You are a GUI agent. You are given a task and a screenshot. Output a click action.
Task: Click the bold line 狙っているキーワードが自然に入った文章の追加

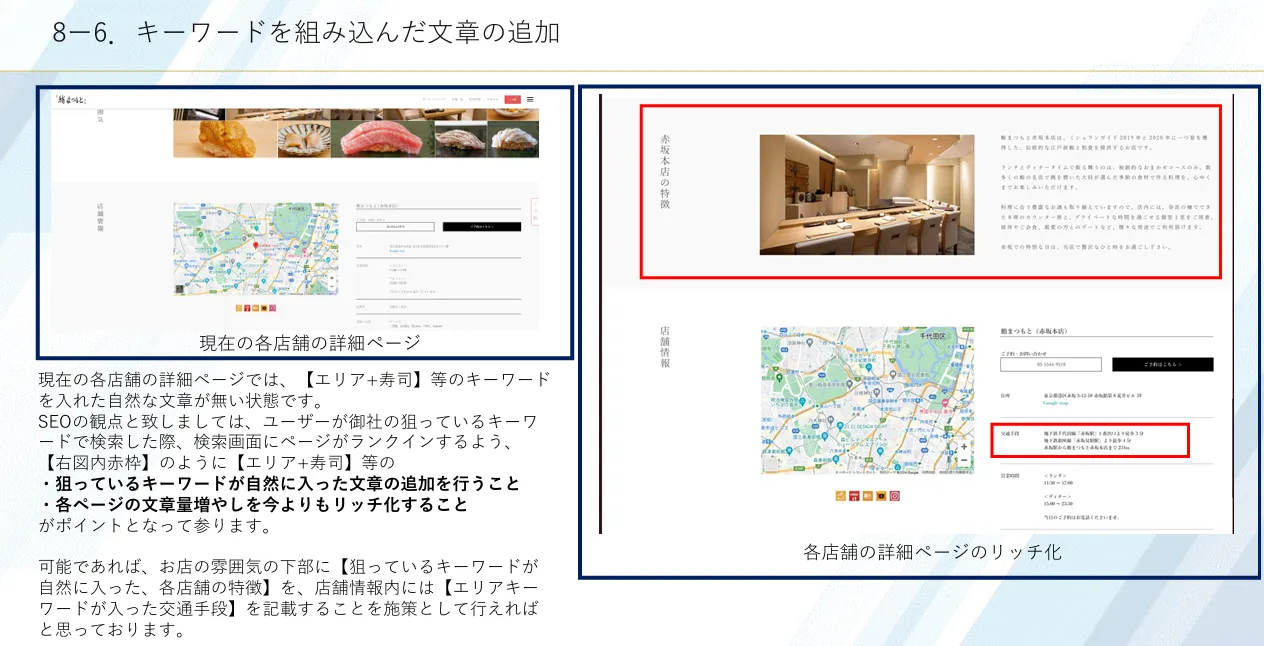[x=280, y=483]
